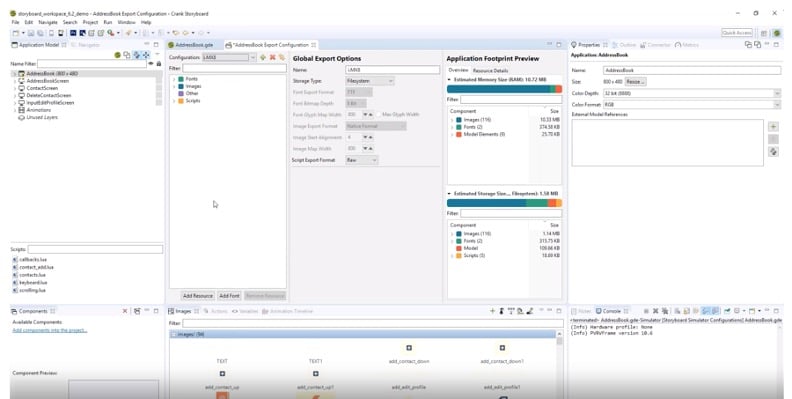Collapse the Estimated Storage Size section
792x399 pixels.
pyautogui.click(x=450, y=194)
